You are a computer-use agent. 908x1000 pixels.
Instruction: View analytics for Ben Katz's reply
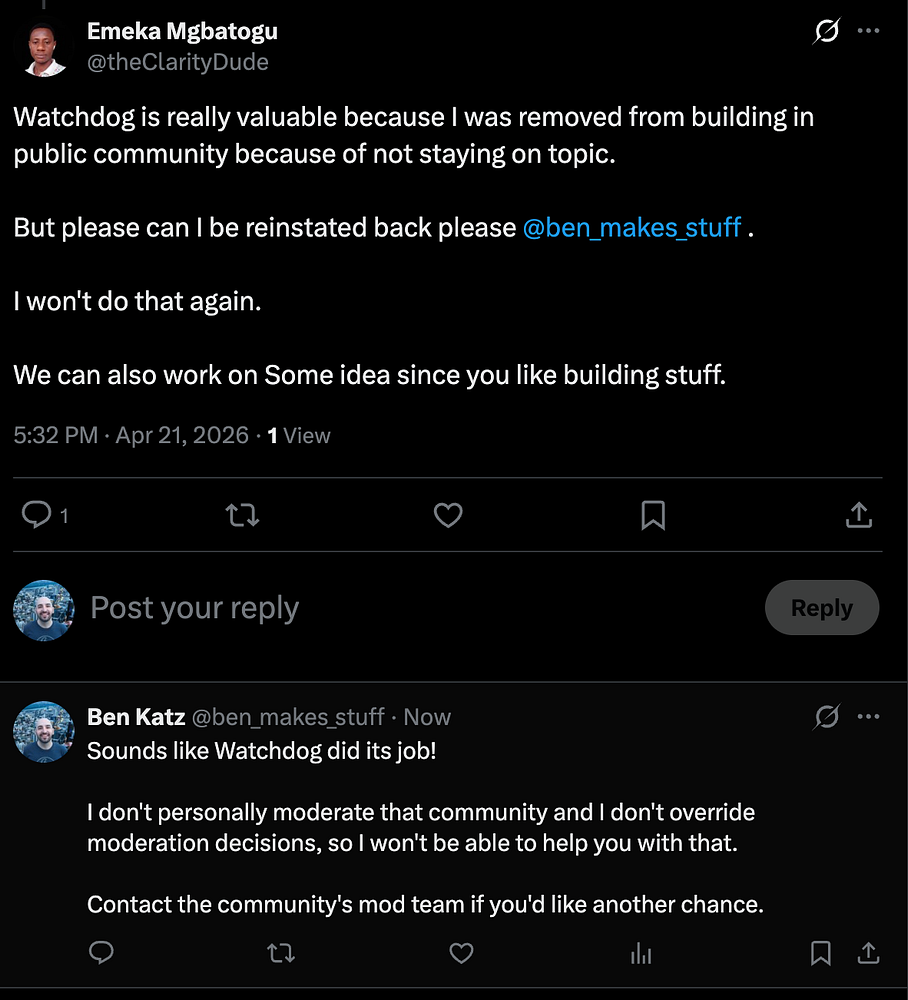click(641, 954)
